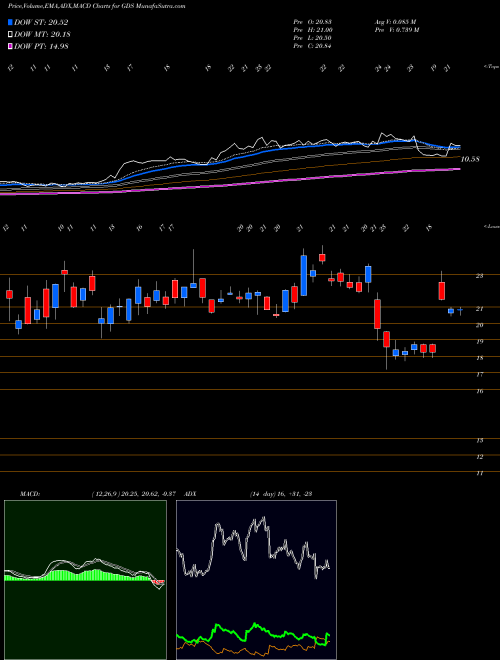Image resolution: width=500 pixels, height=660 pixels.
Task: Select the DOW PT value label
Action: point(41,46)
